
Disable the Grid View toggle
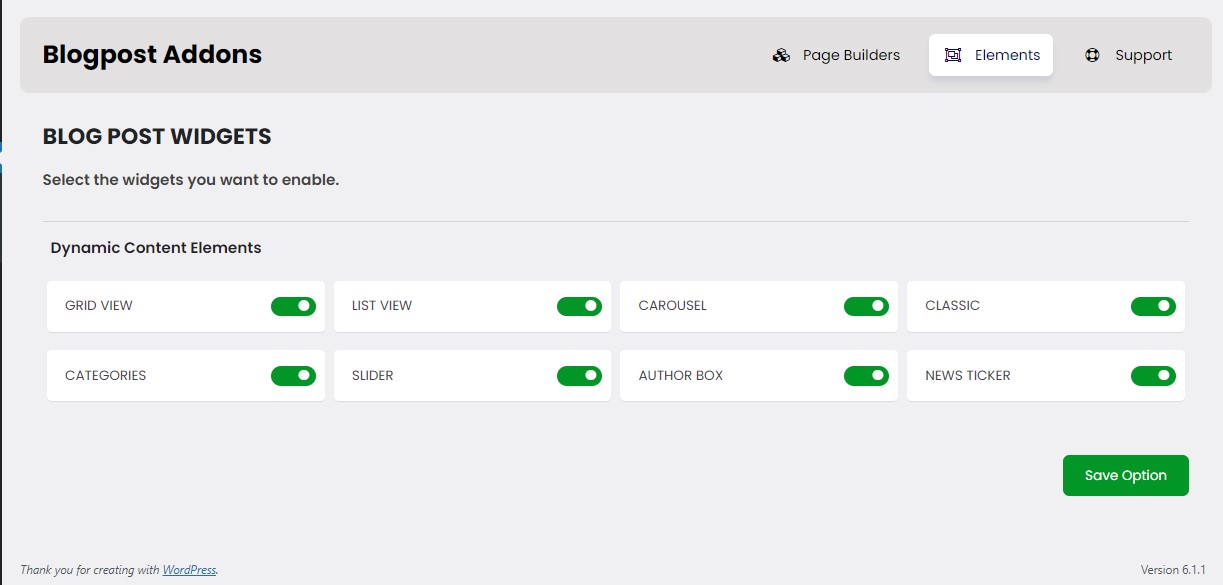point(293,306)
